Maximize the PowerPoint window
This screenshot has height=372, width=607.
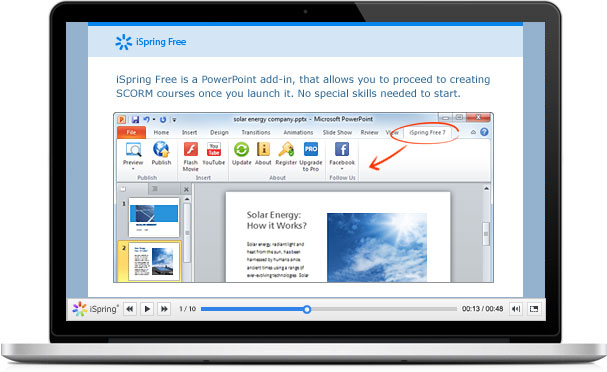pyautogui.click(x=459, y=117)
